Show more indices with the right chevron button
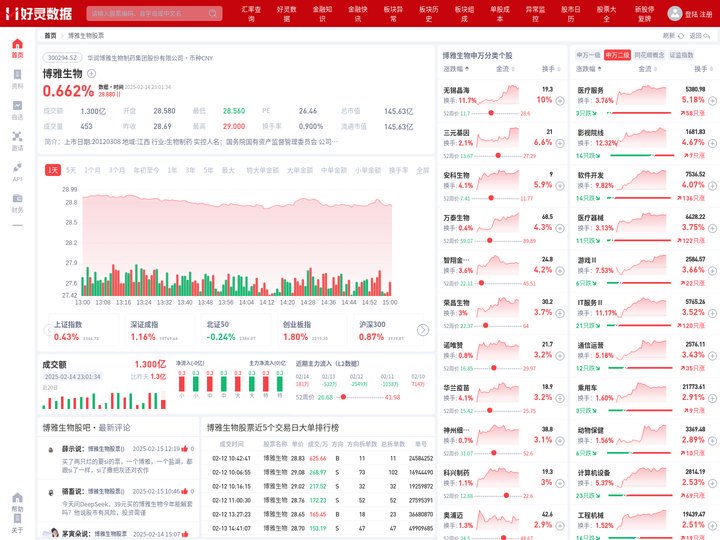 pos(423,330)
